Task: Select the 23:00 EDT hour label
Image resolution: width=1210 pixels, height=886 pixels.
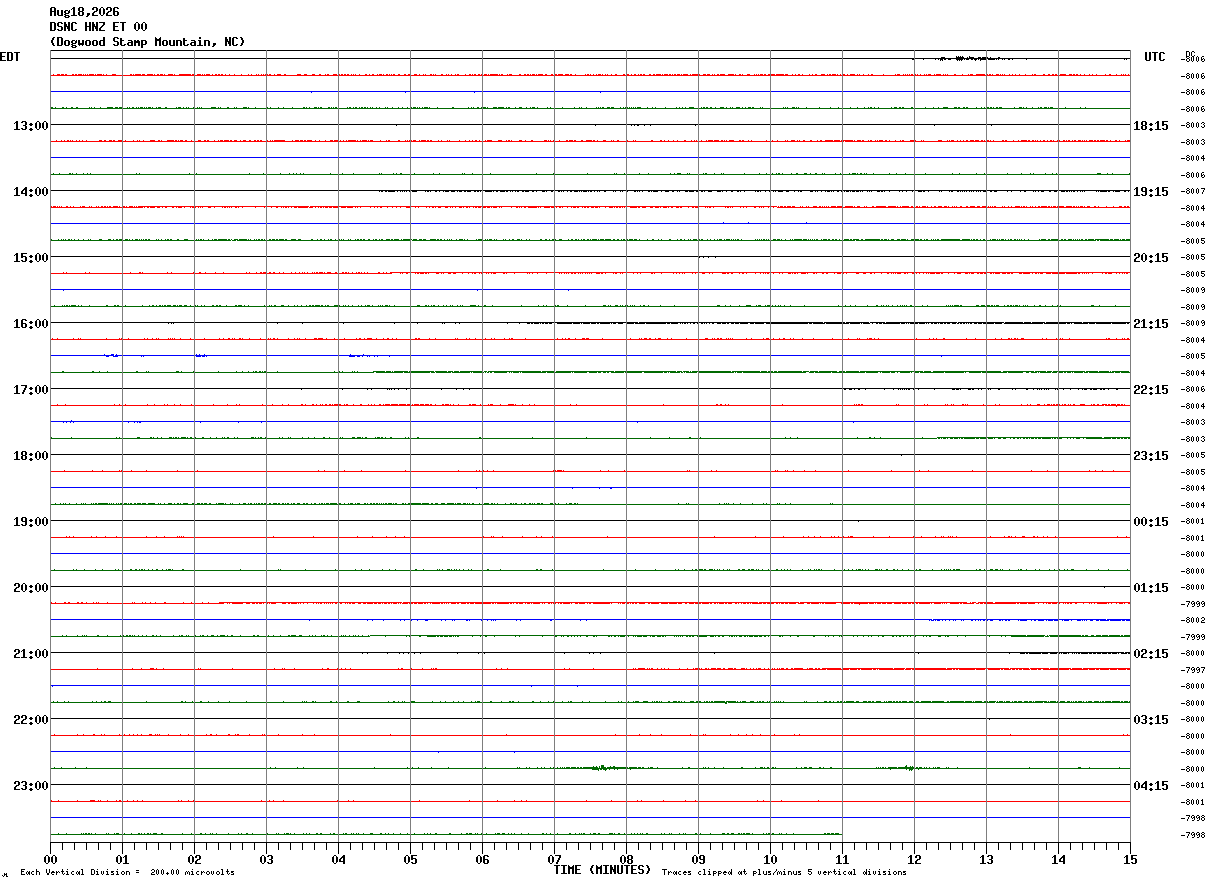Action: [31, 785]
